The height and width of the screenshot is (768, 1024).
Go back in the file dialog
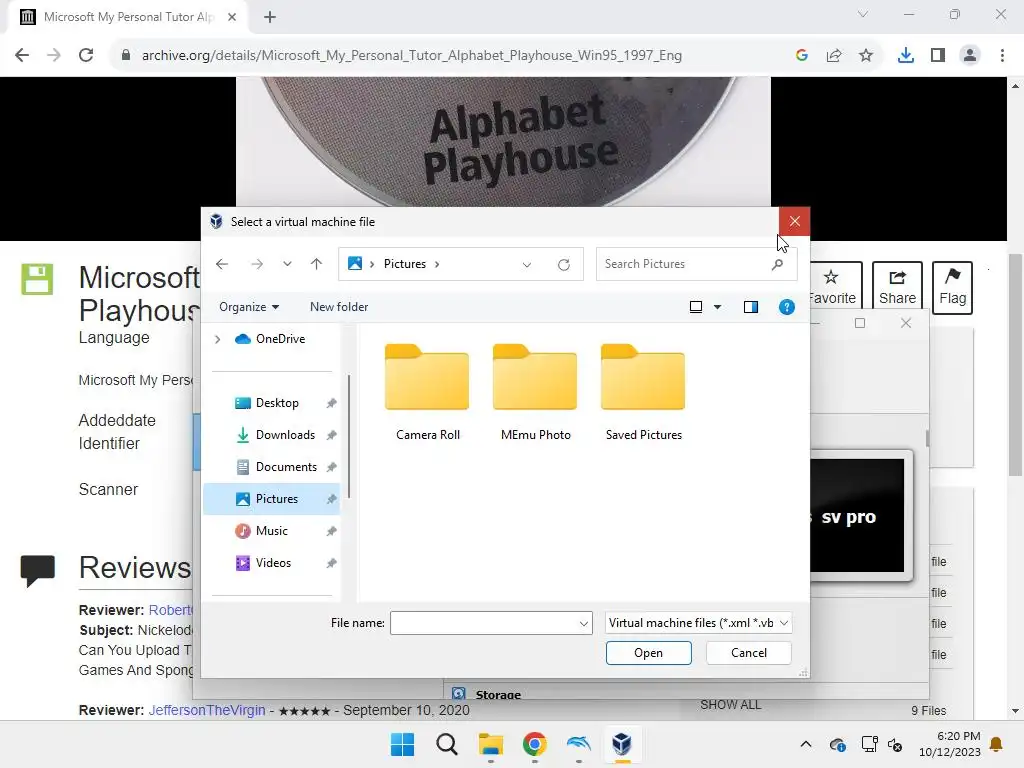tap(222, 264)
